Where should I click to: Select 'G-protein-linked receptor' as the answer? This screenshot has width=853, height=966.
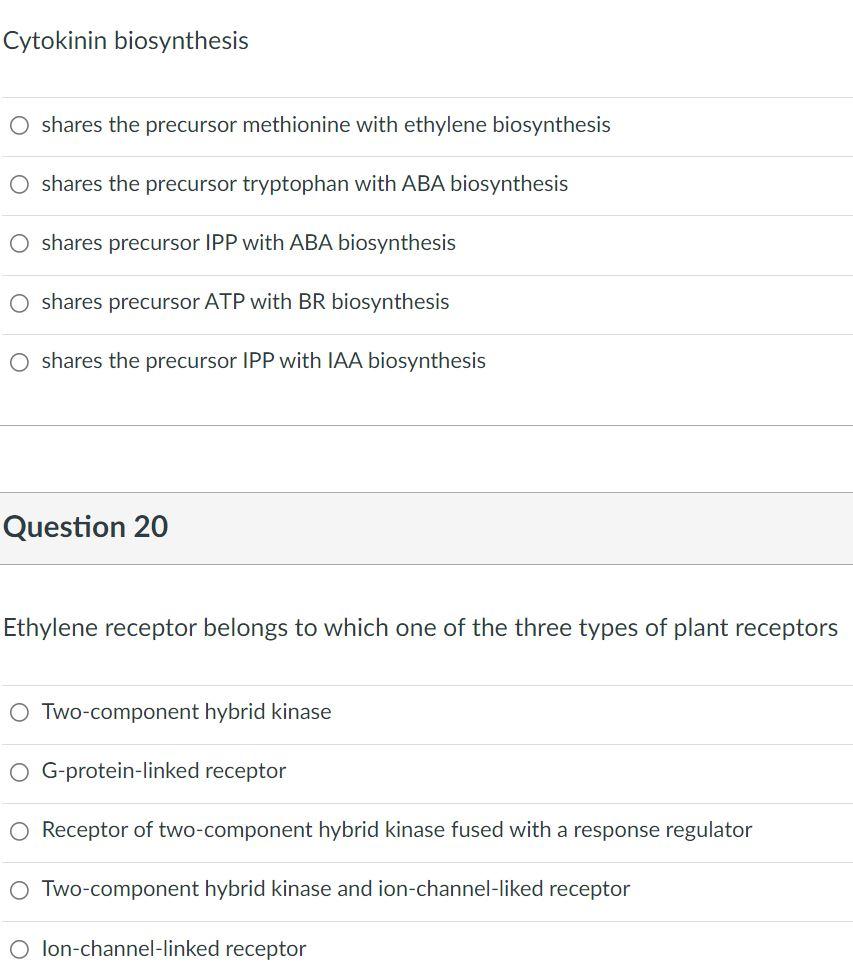pos(18,771)
